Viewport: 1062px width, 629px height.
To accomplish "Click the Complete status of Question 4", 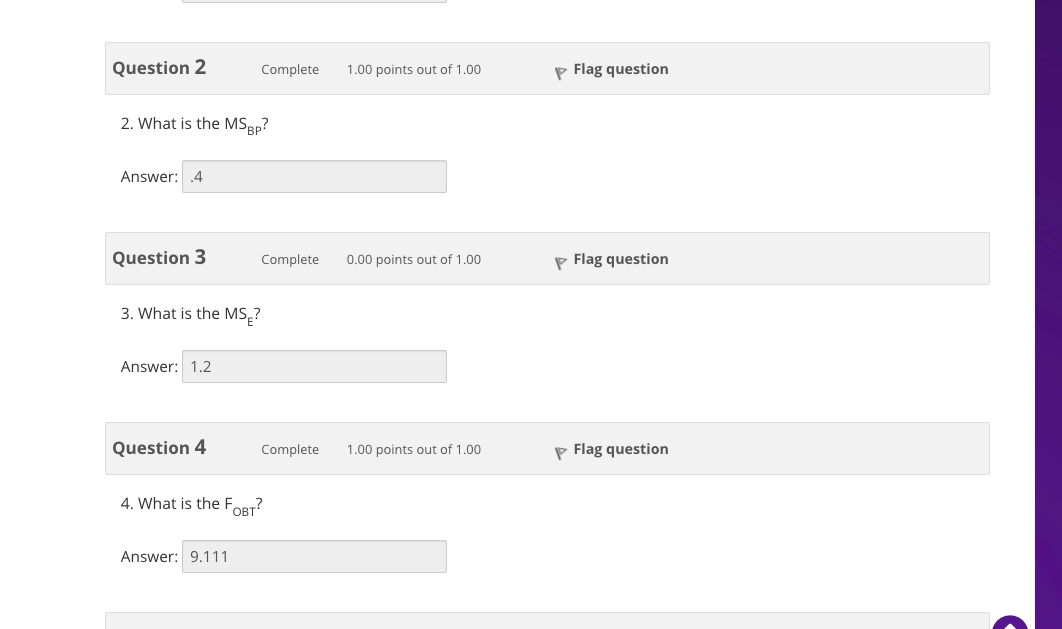I will pos(290,450).
